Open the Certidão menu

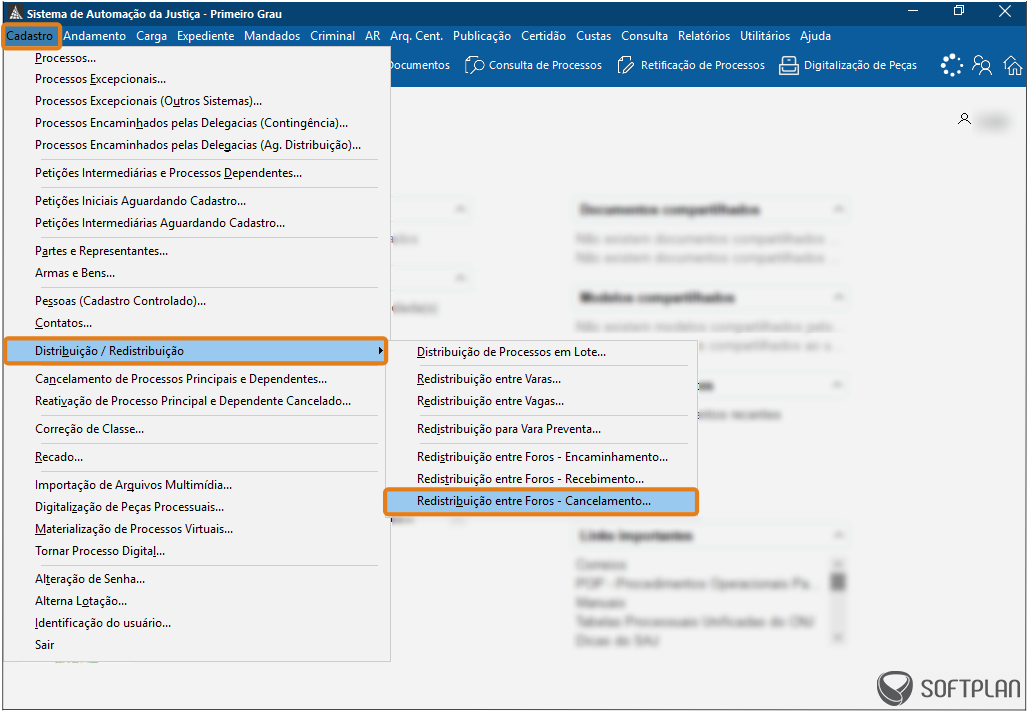(544, 36)
